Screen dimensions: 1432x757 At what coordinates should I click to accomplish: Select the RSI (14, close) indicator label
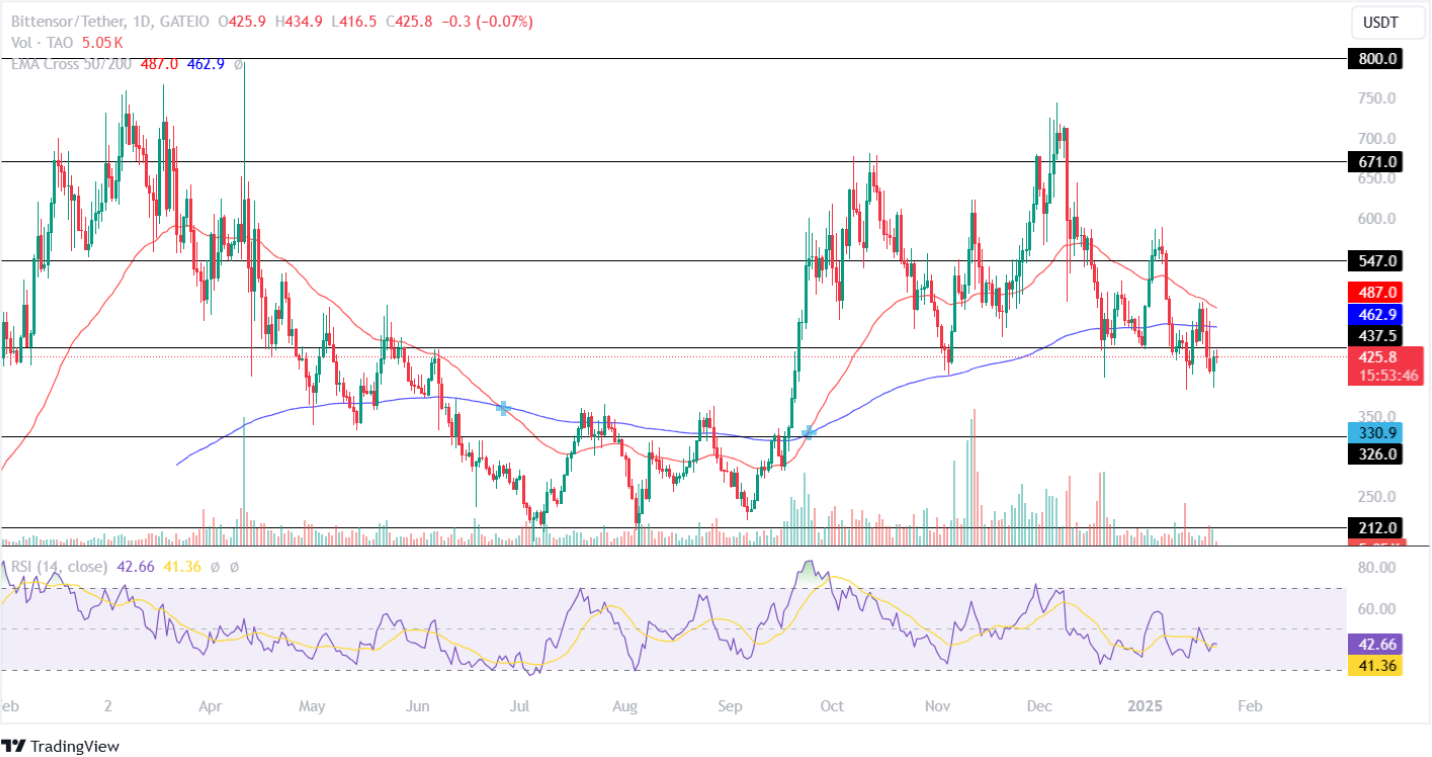pyautogui.click(x=60, y=567)
